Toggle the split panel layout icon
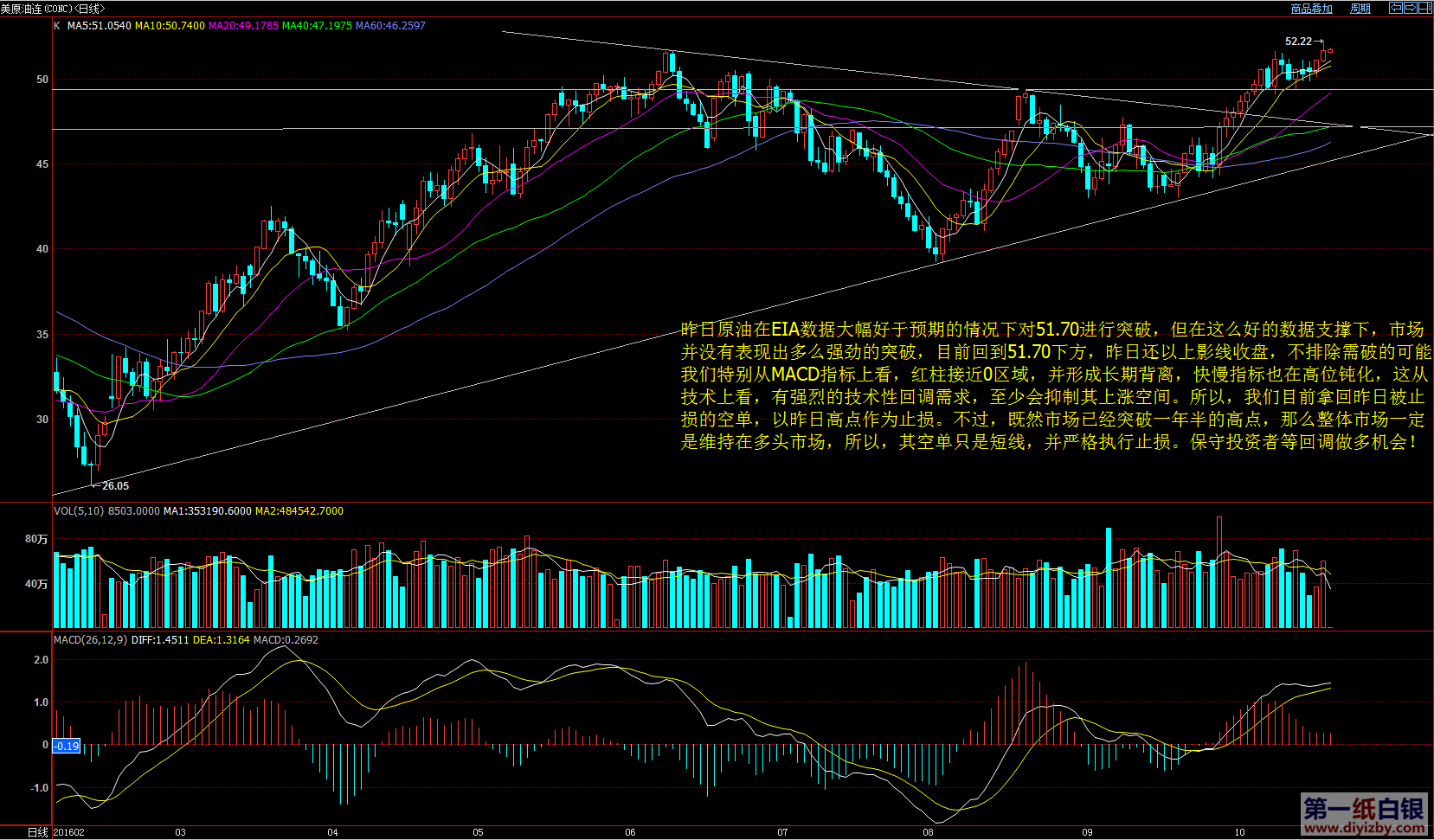This screenshot has height=840, width=1434. point(1424,8)
